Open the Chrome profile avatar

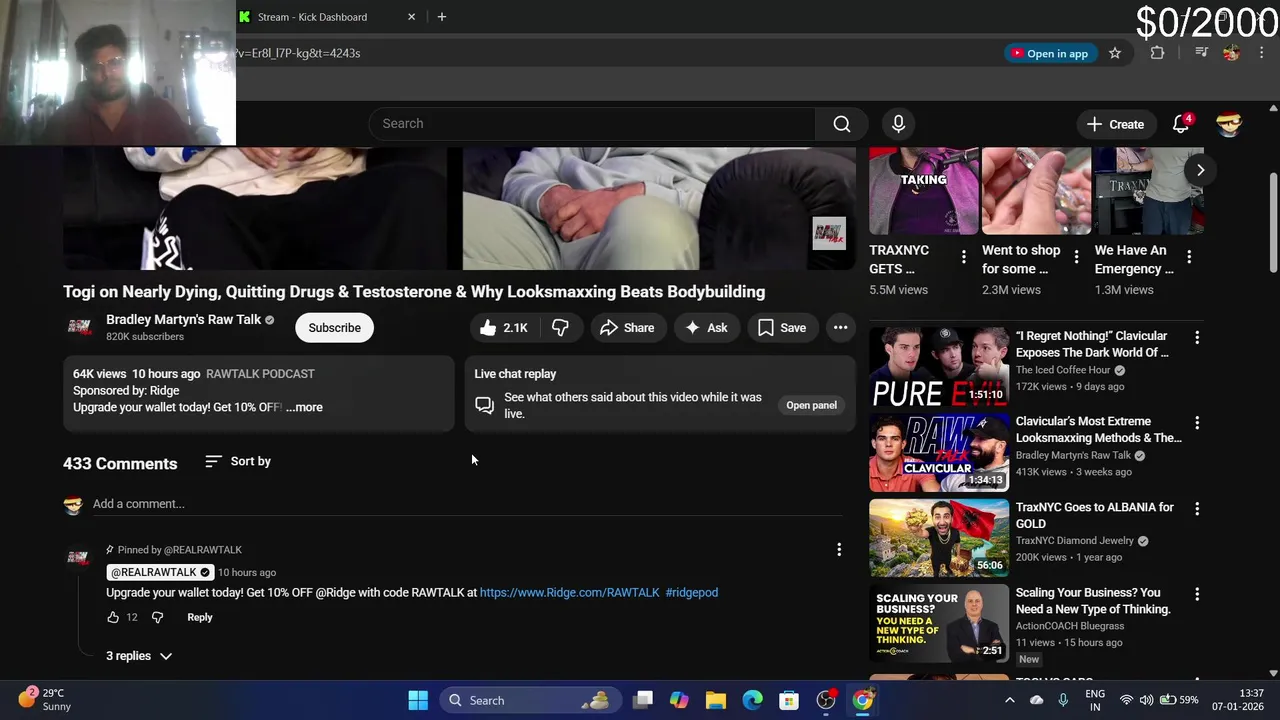click(x=1232, y=53)
